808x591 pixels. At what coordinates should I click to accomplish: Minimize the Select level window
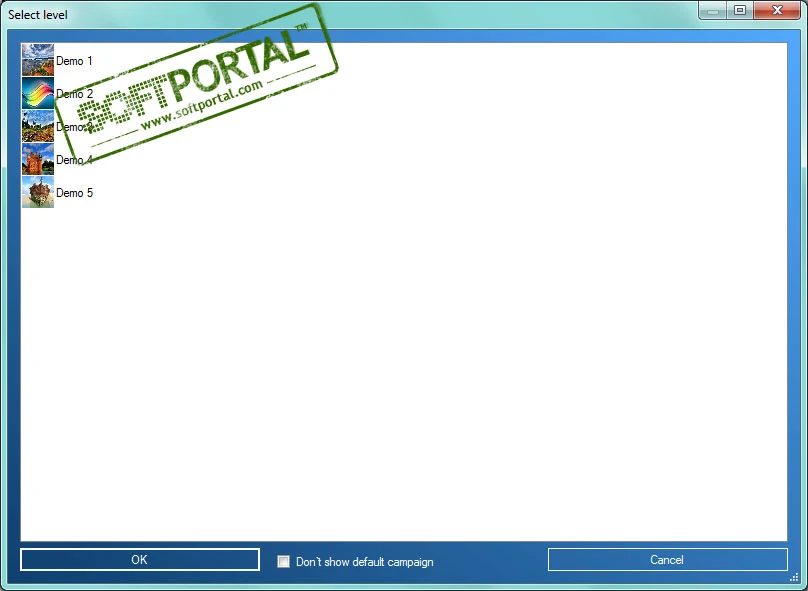coord(713,10)
